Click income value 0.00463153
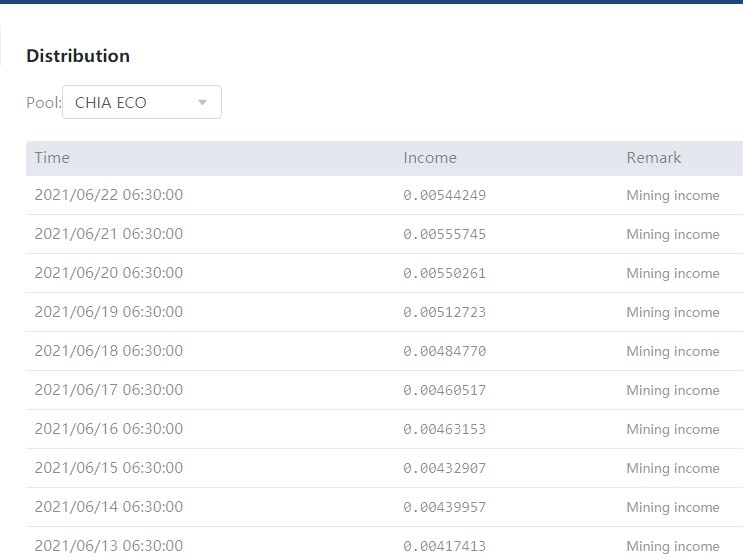Image resolution: width=743 pixels, height=557 pixels. pyautogui.click(x=444, y=429)
